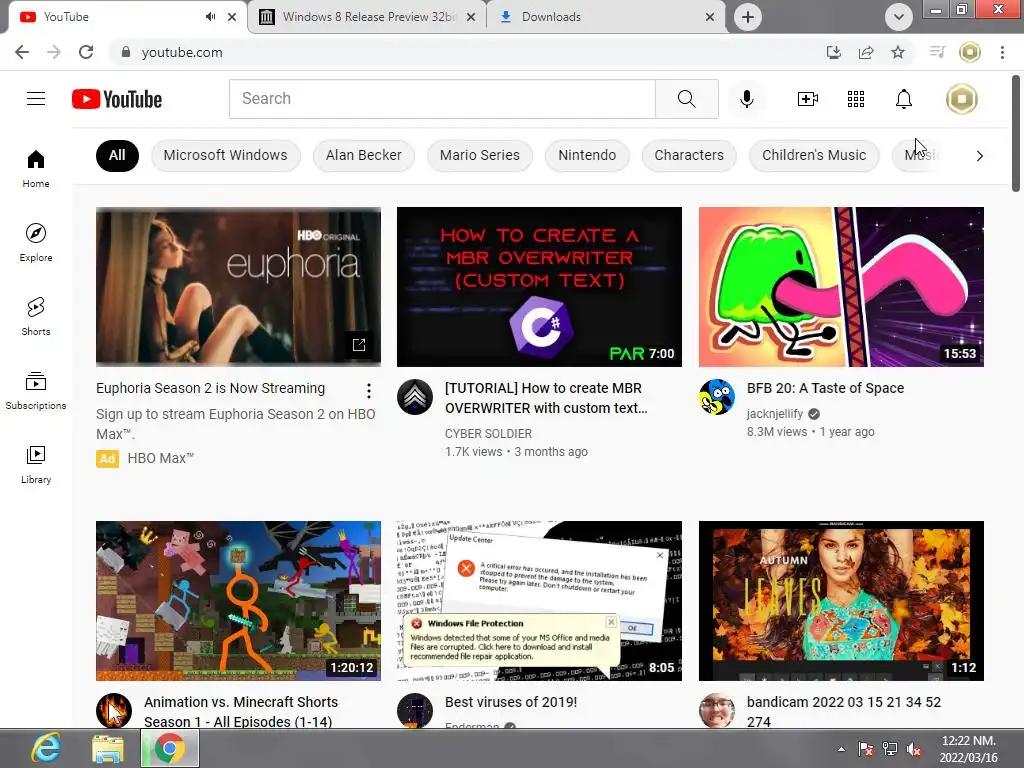Click CYBER SOLDIER channel avatar
1024x768 pixels.
415,396
